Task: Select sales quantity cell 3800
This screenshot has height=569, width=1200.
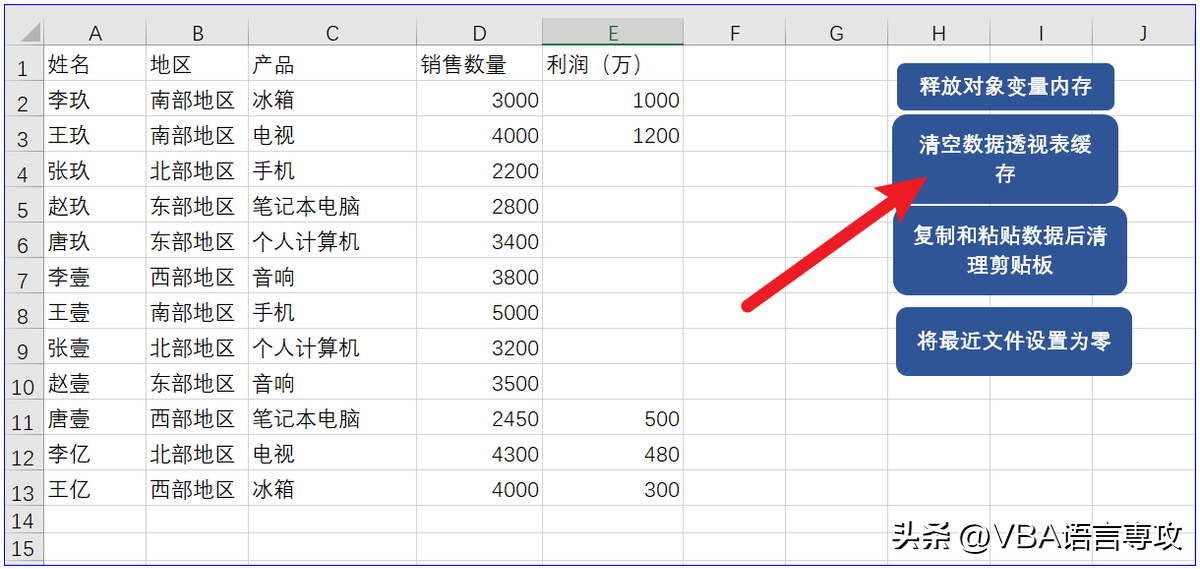Action: [x=479, y=277]
